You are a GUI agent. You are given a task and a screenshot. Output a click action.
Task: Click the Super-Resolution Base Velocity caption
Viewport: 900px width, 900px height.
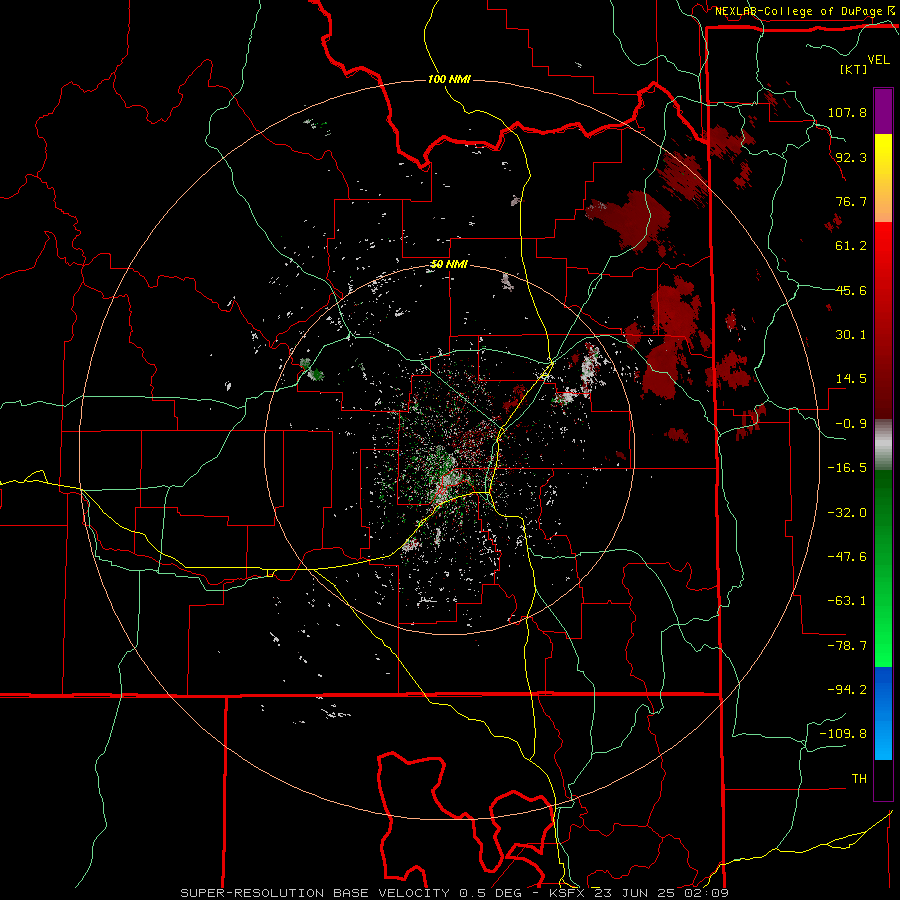pyautogui.click(x=455, y=893)
